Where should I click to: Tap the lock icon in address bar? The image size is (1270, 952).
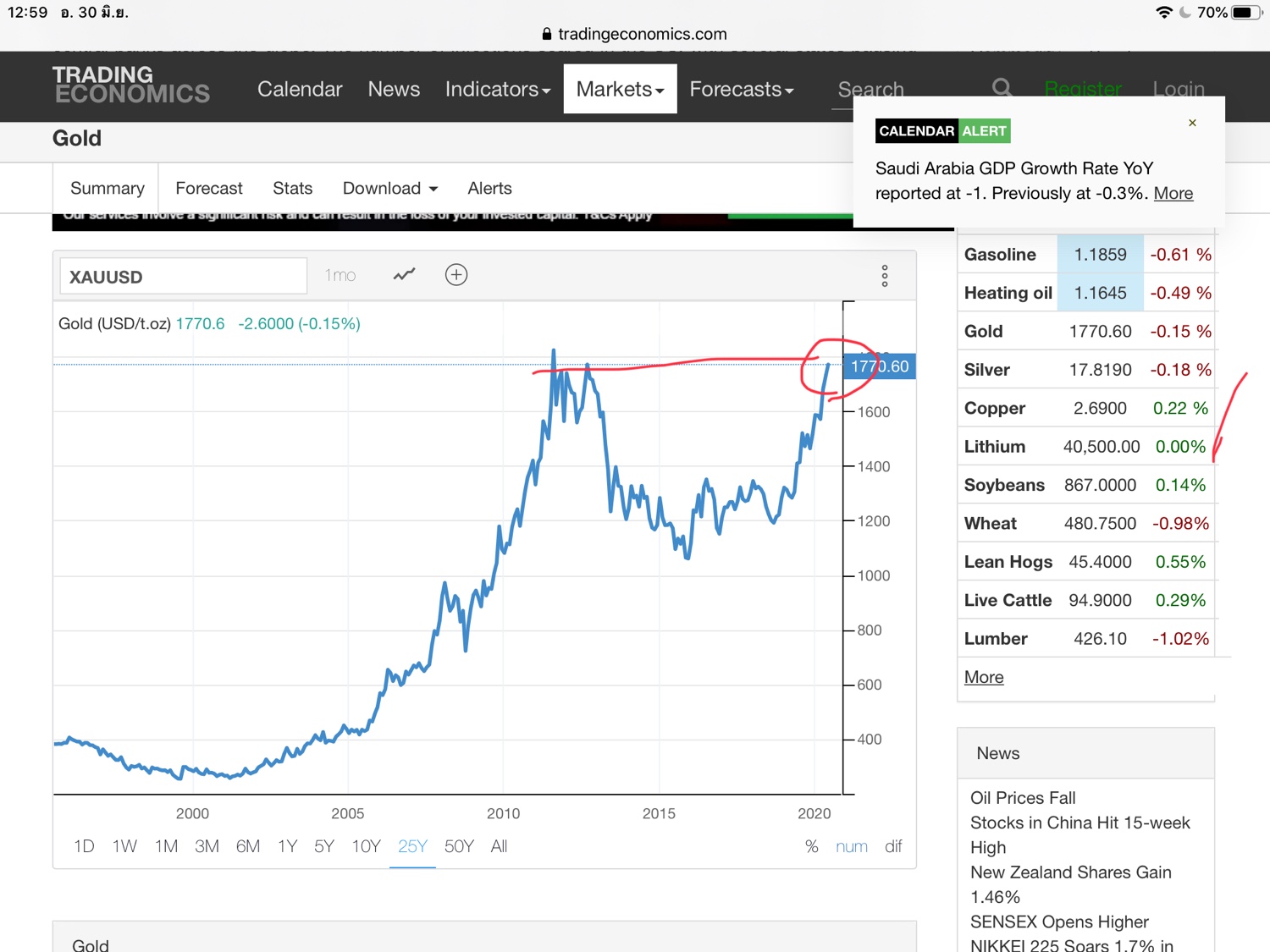pos(547,34)
